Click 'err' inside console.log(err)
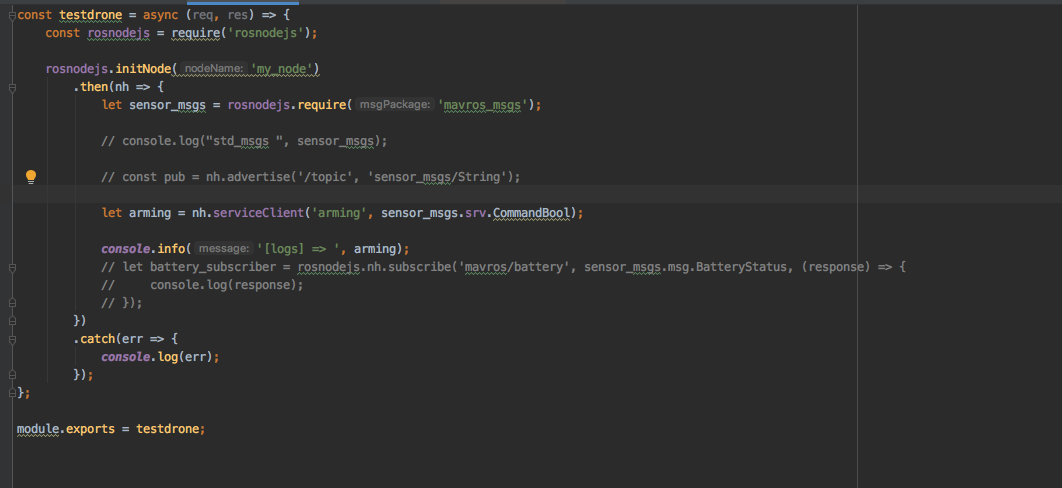The image size is (1062, 488). [x=196, y=357]
